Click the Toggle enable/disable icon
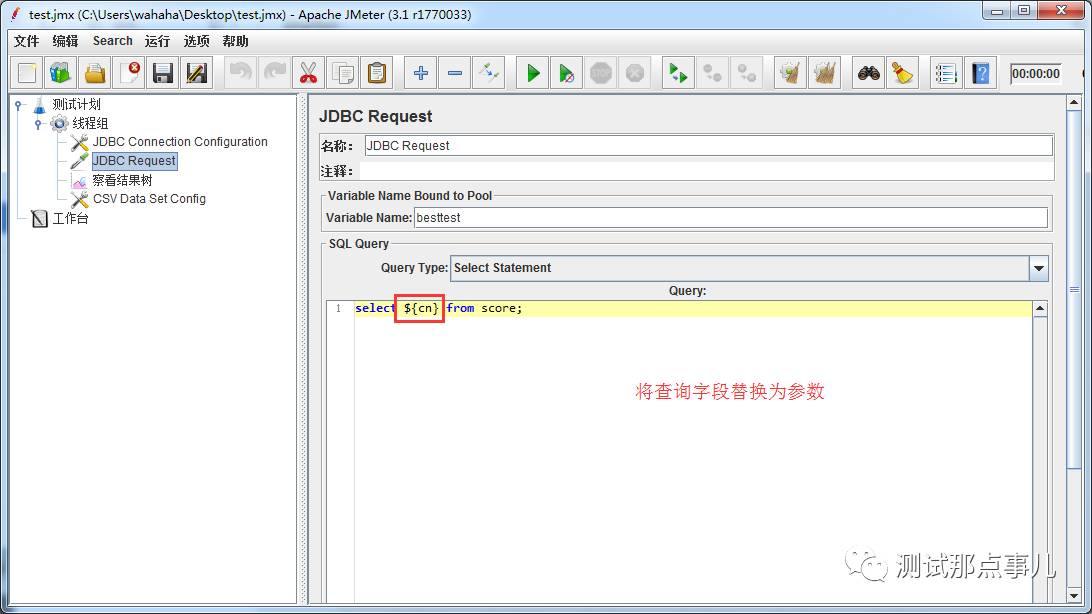 tap(489, 73)
